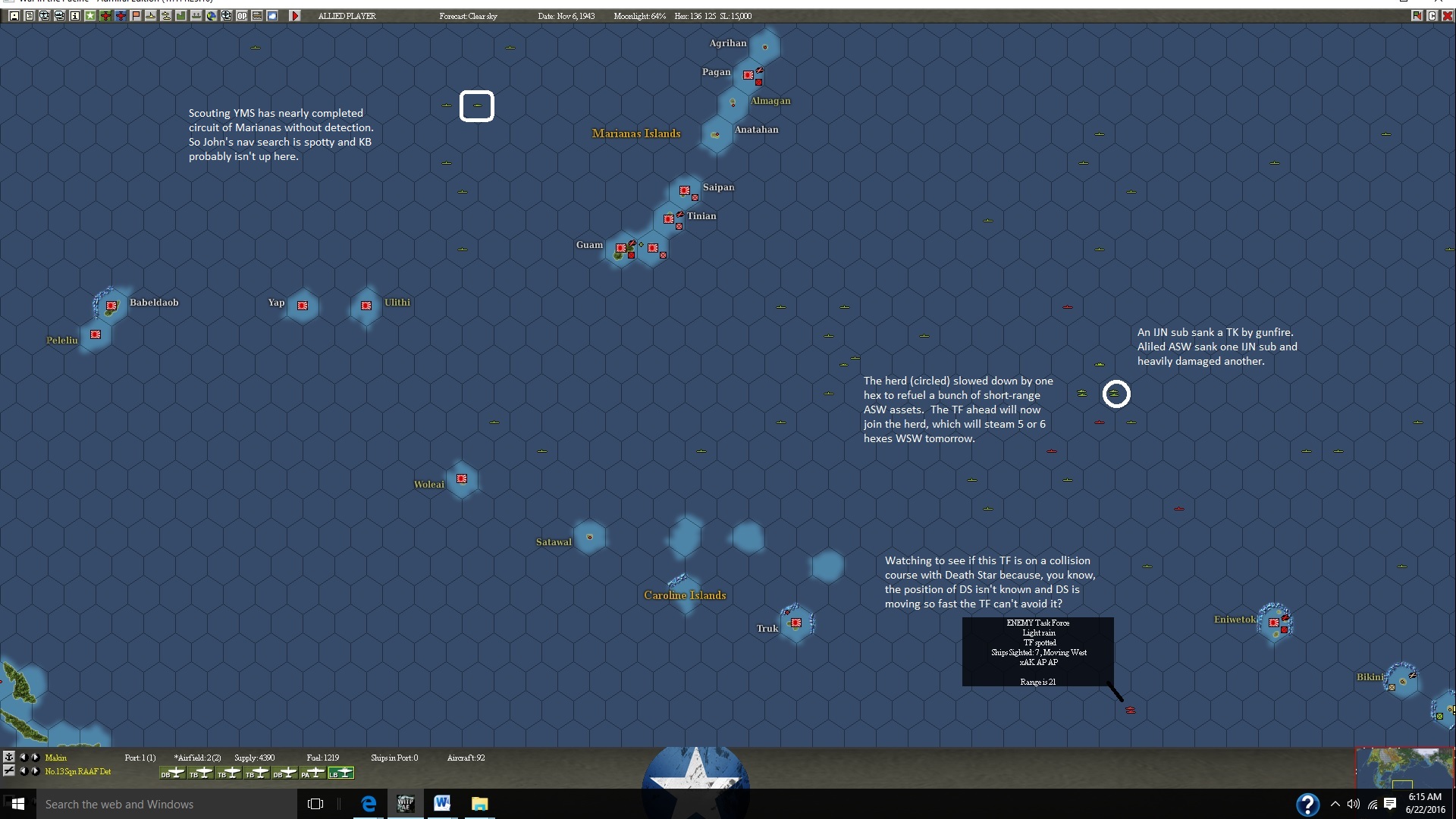Open the Makin base name link
Viewport: 1456px width, 819px height.
55,758
